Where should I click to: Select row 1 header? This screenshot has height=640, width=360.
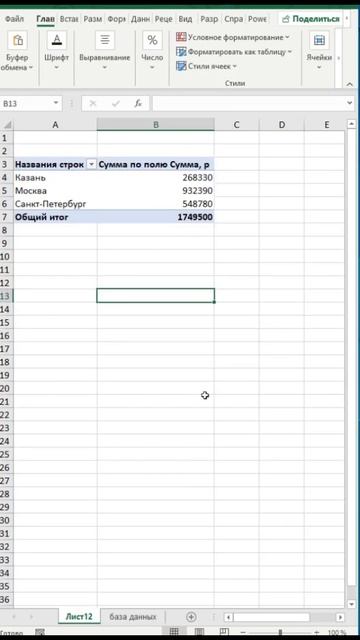click(6, 138)
